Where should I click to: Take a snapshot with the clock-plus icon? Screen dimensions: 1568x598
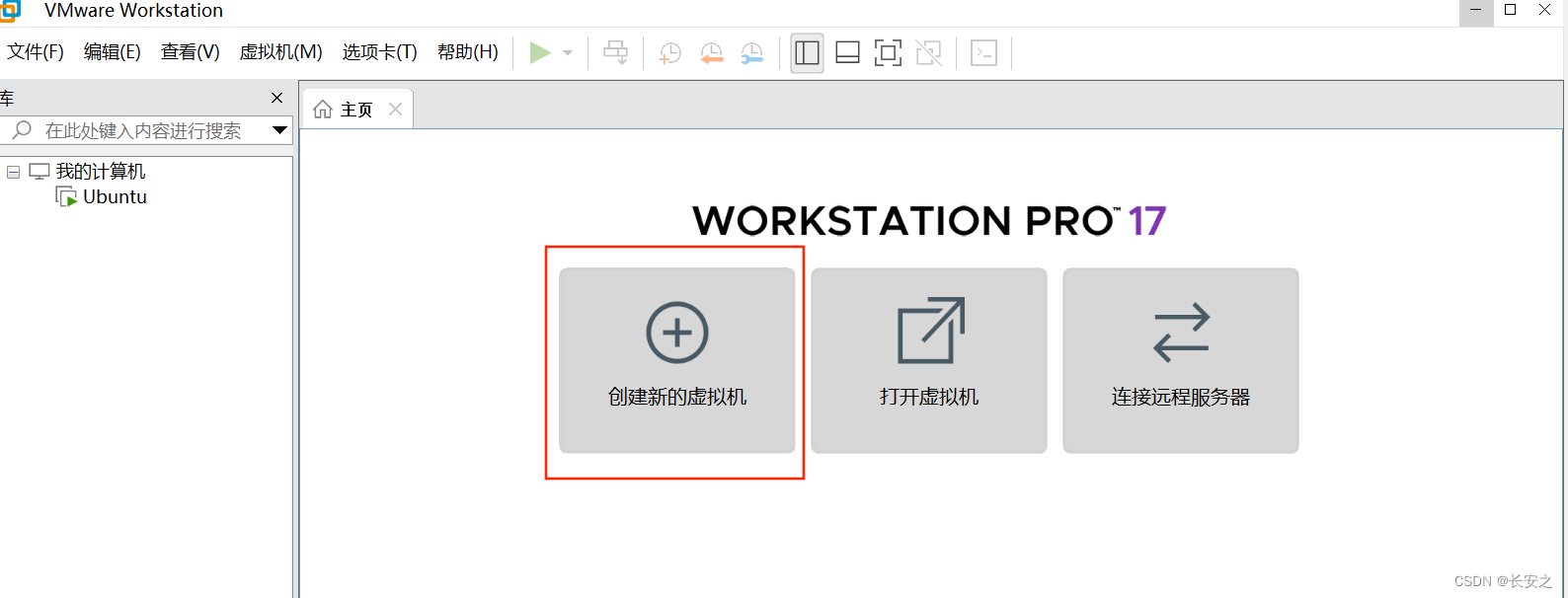[x=670, y=52]
